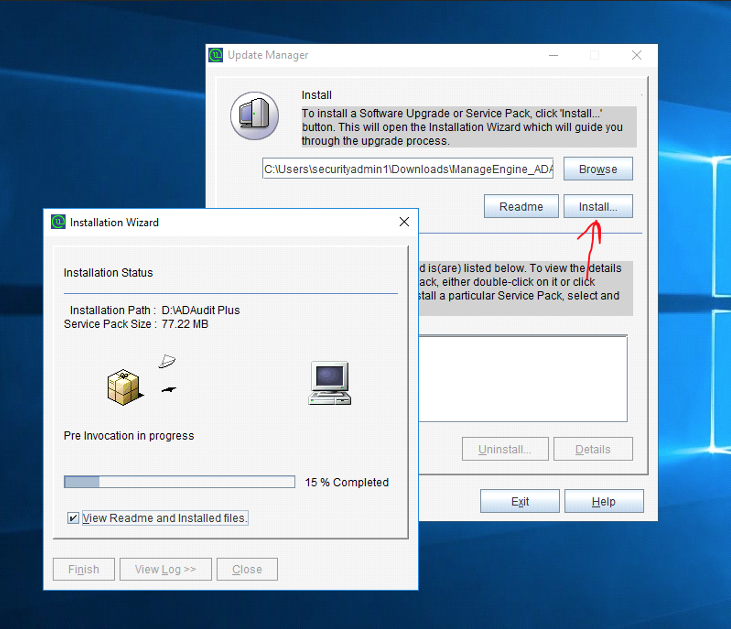Click the disabled maximize button of Update Manager
731x629 pixels.
pos(594,55)
